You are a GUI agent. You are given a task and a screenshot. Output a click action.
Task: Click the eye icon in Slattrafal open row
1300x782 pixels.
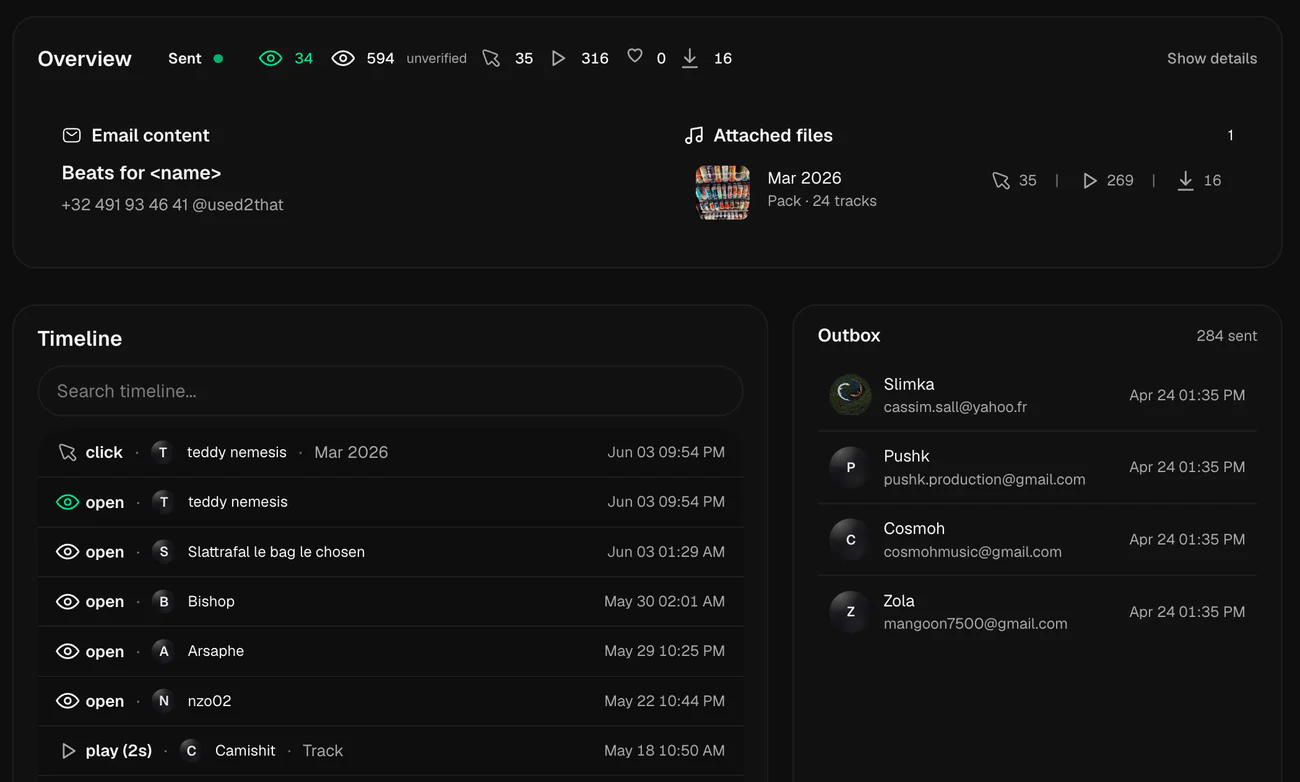tap(67, 552)
